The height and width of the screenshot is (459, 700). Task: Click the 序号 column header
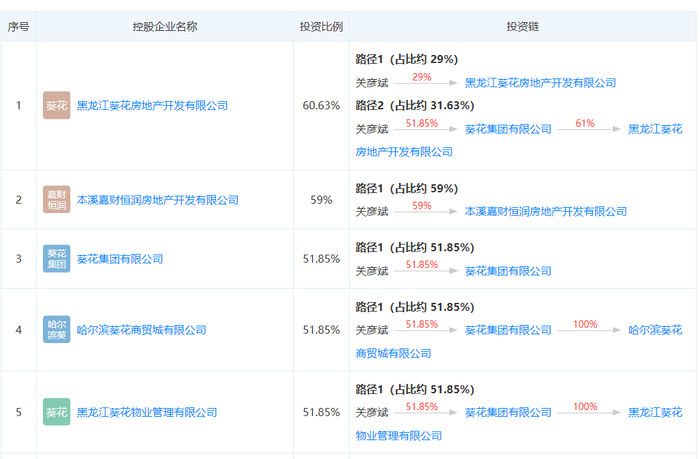pos(18,26)
